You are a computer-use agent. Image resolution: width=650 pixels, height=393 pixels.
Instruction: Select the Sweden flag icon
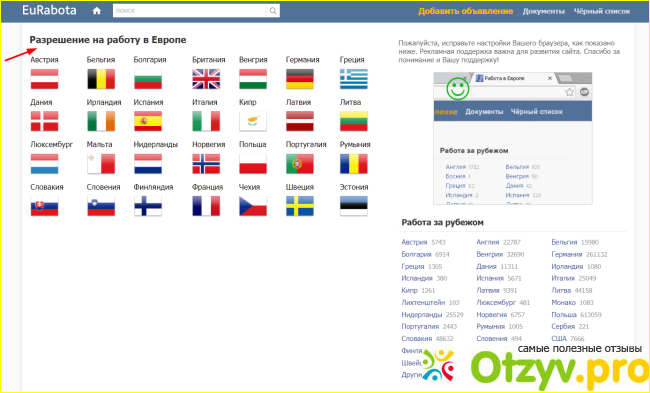pyautogui.click(x=300, y=206)
